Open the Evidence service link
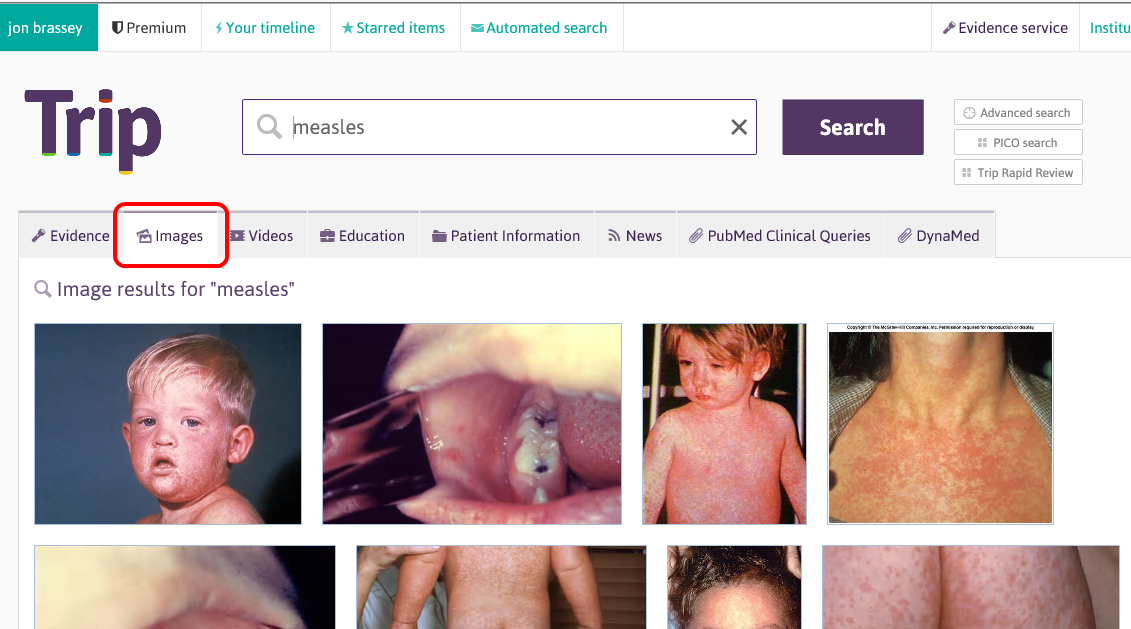Viewport: 1131px width, 629px height. click(x=1005, y=28)
